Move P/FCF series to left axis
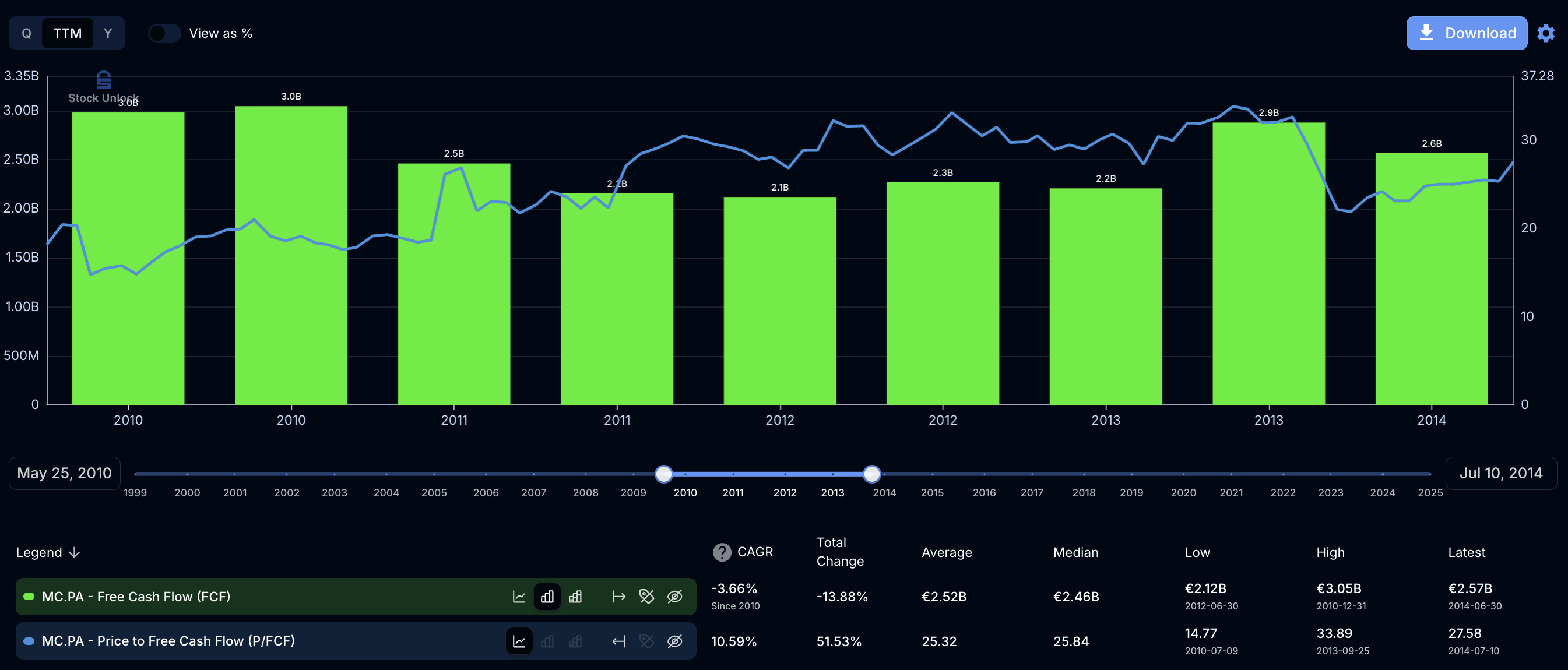This screenshot has width=1568, height=670. [x=618, y=641]
